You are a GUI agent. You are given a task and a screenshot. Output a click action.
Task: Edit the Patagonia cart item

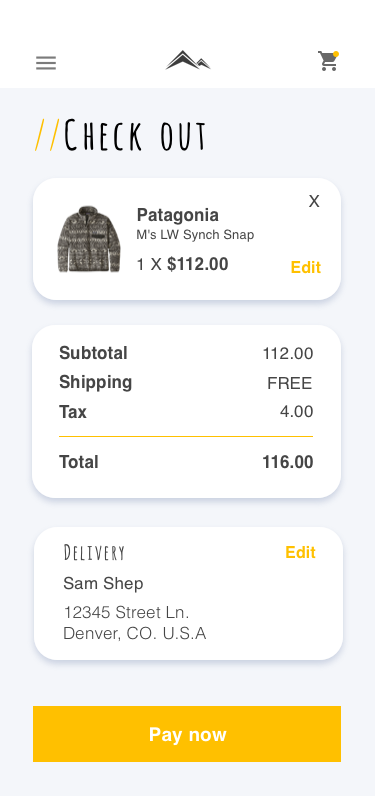coord(305,267)
